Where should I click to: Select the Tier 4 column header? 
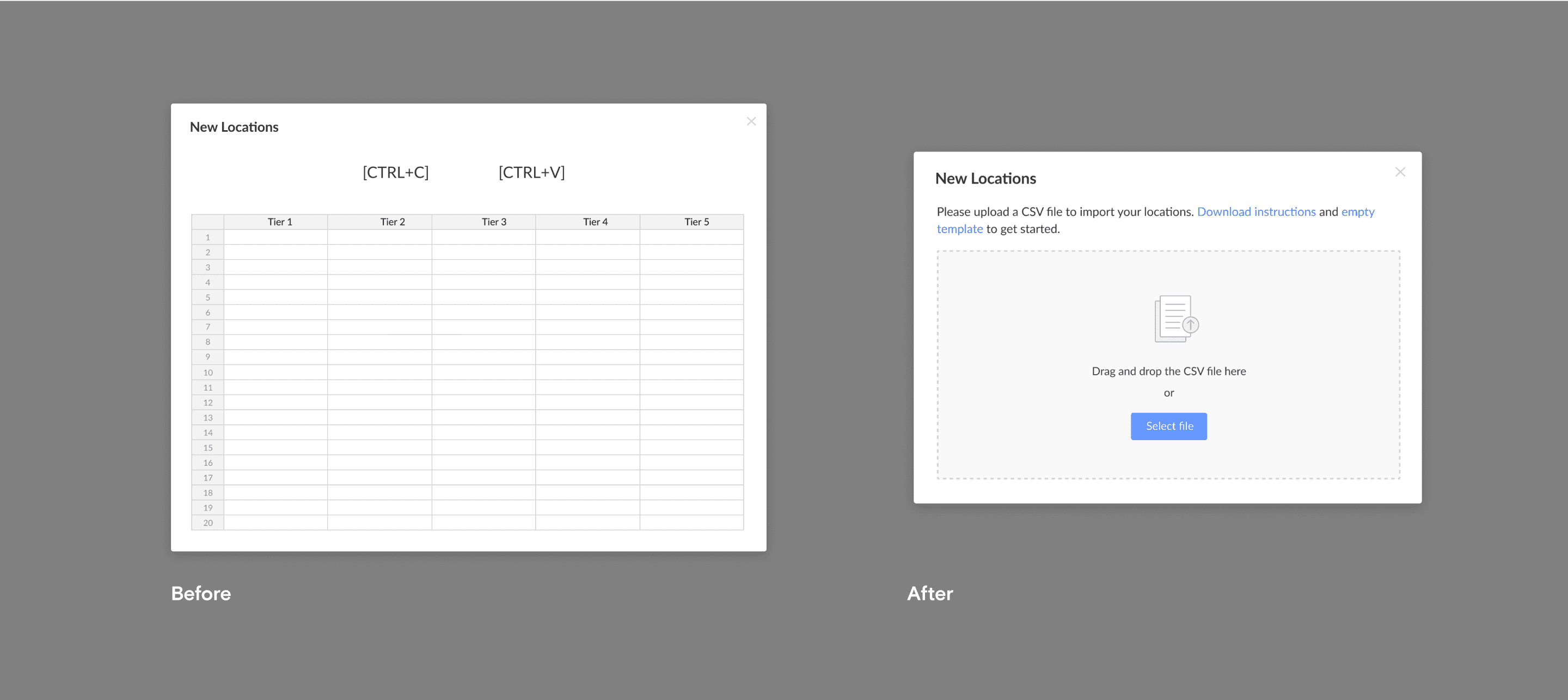(x=595, y=222)
